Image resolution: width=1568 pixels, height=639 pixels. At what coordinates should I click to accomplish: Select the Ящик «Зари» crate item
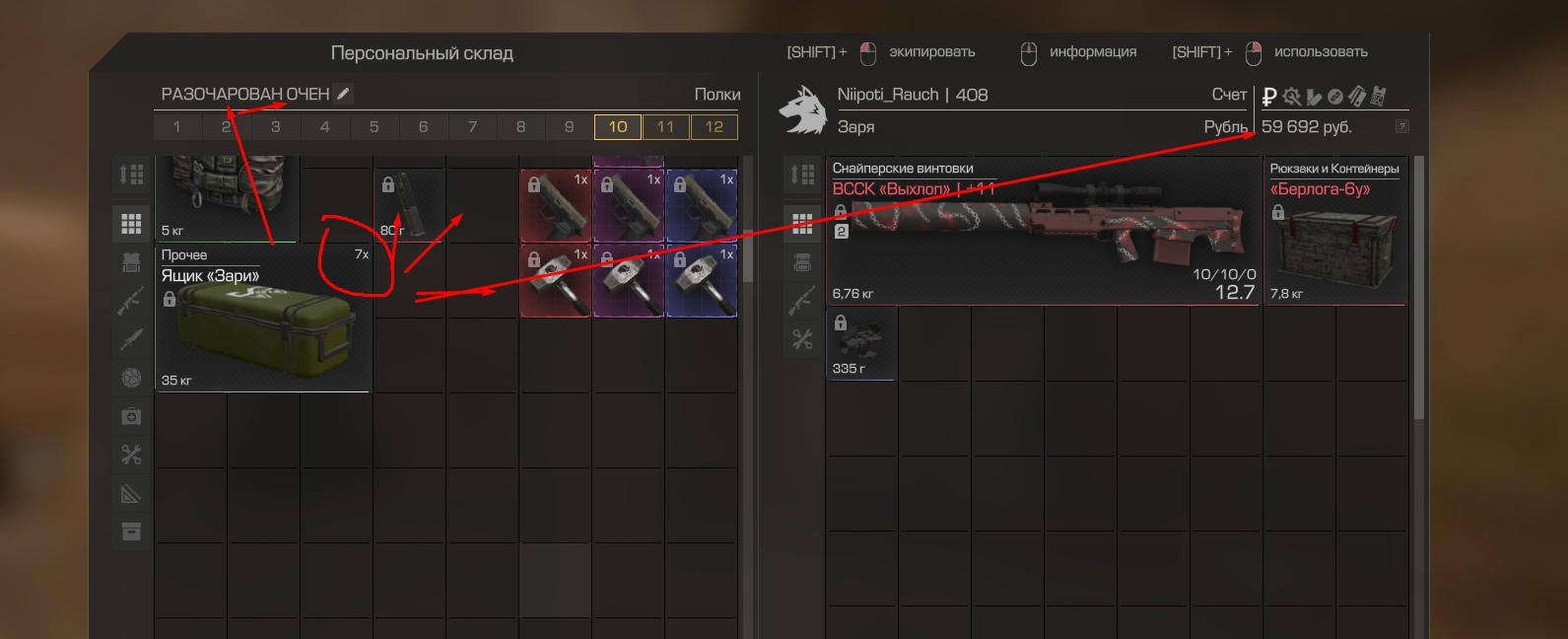tap(263, 318)
